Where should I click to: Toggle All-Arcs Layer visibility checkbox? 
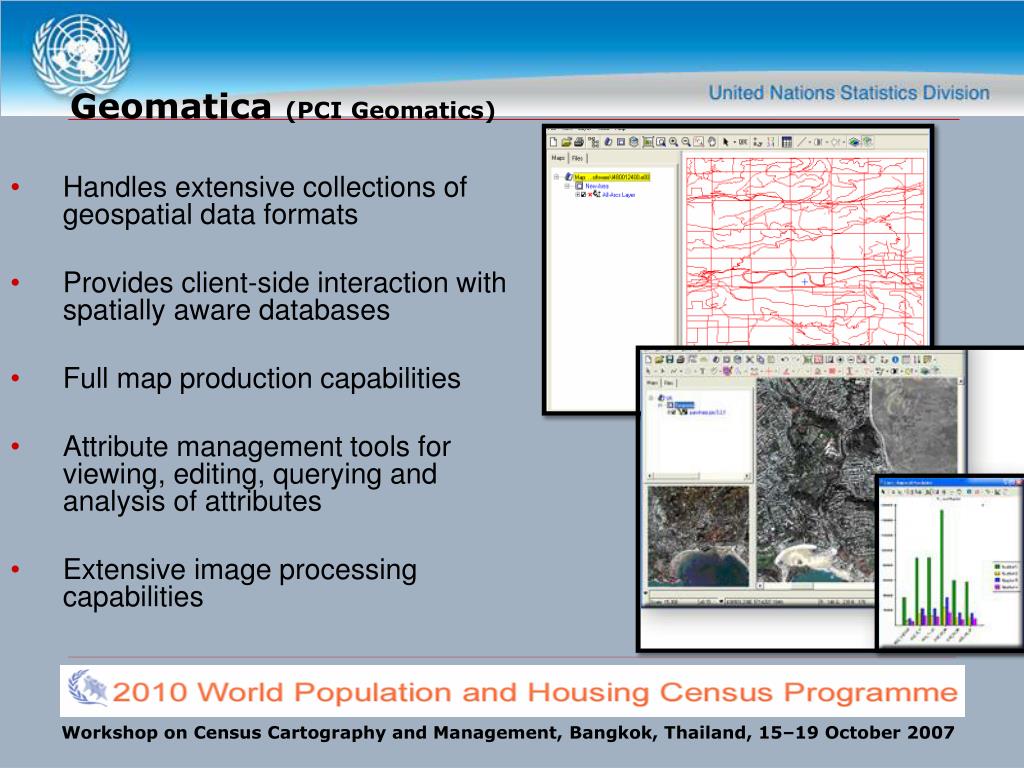(x=583, y=195)
